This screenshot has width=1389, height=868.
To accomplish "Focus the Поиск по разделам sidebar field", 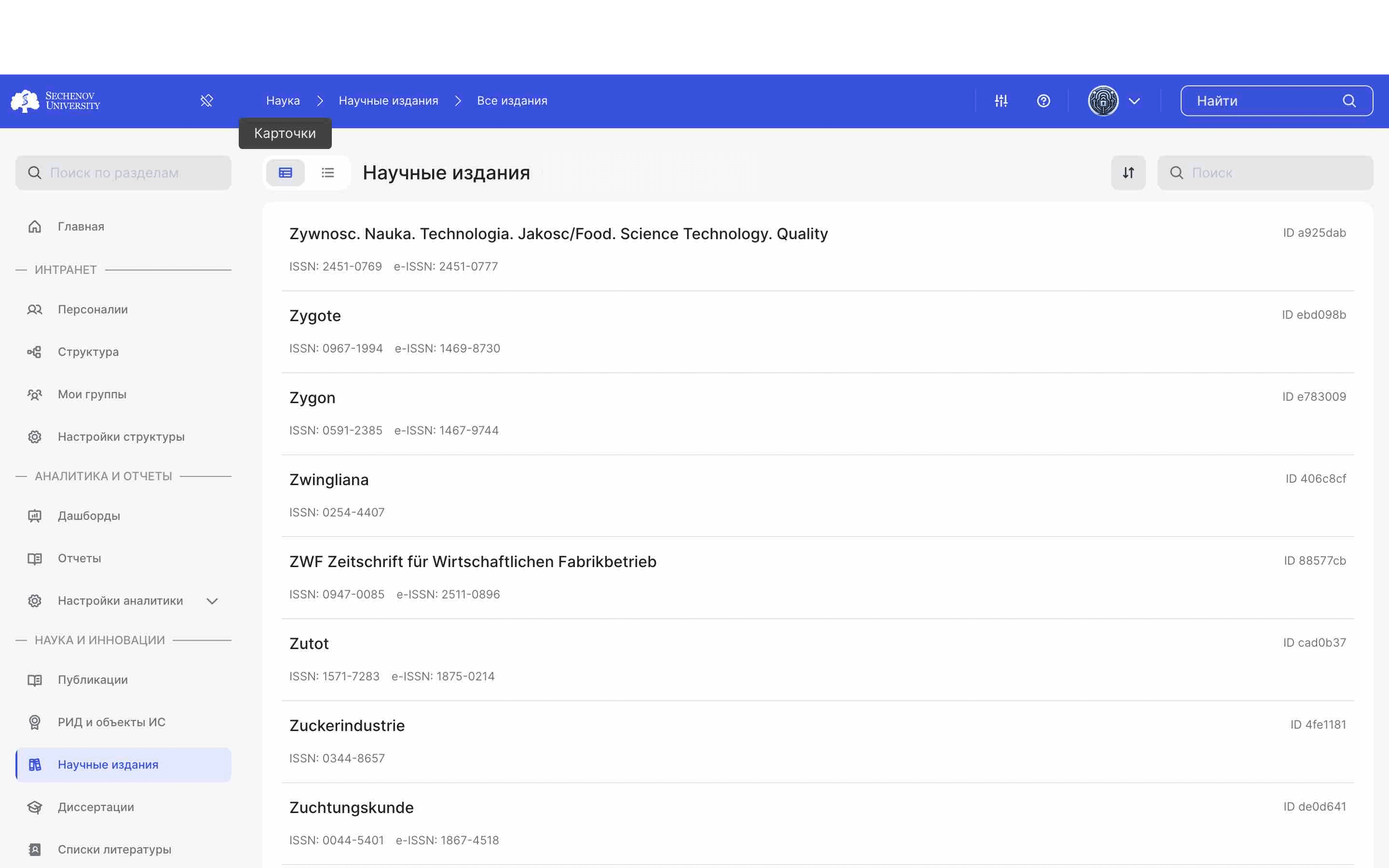I will tap(123, 173).
